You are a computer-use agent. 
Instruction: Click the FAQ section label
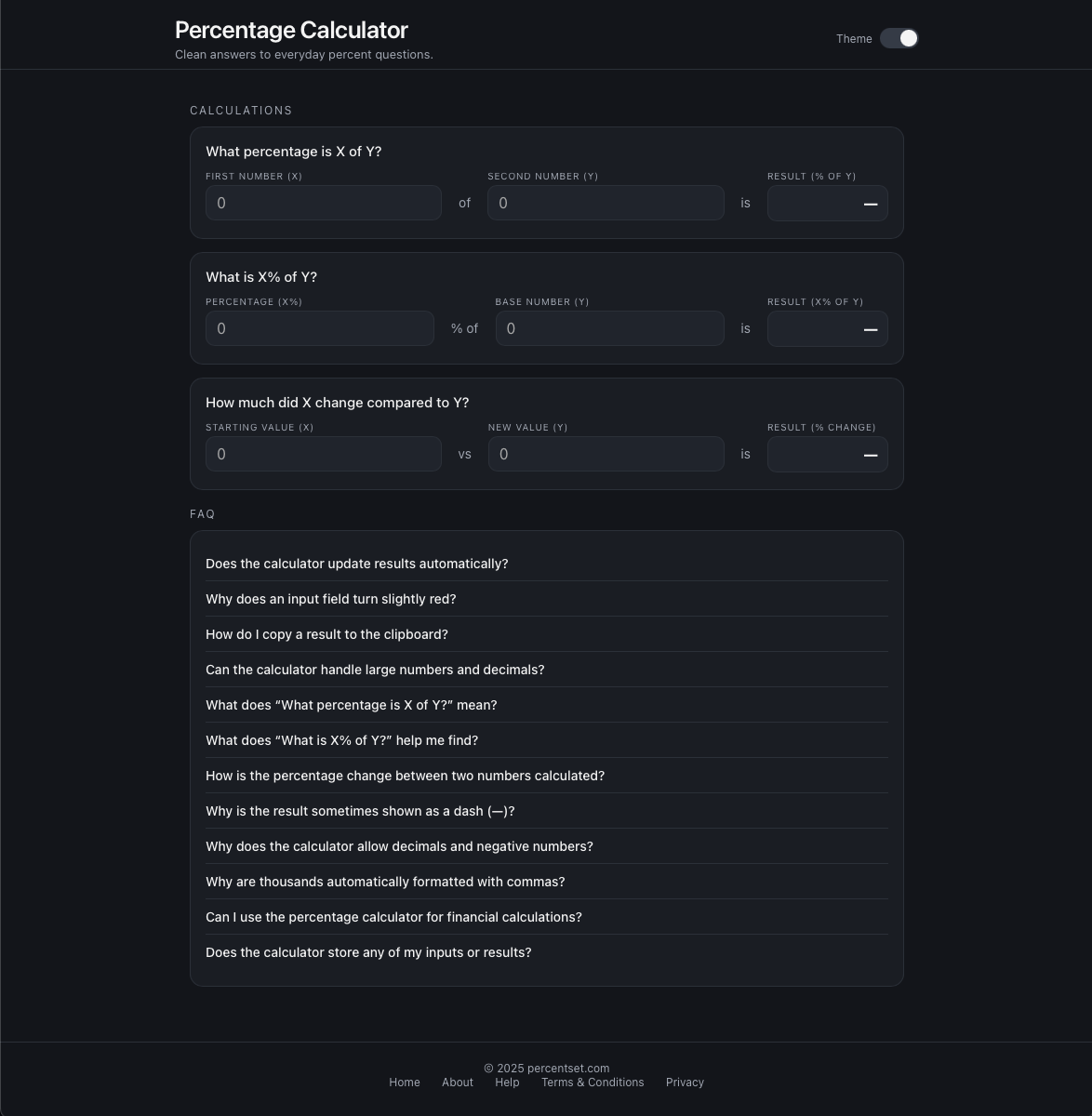[x=202, y=514]
